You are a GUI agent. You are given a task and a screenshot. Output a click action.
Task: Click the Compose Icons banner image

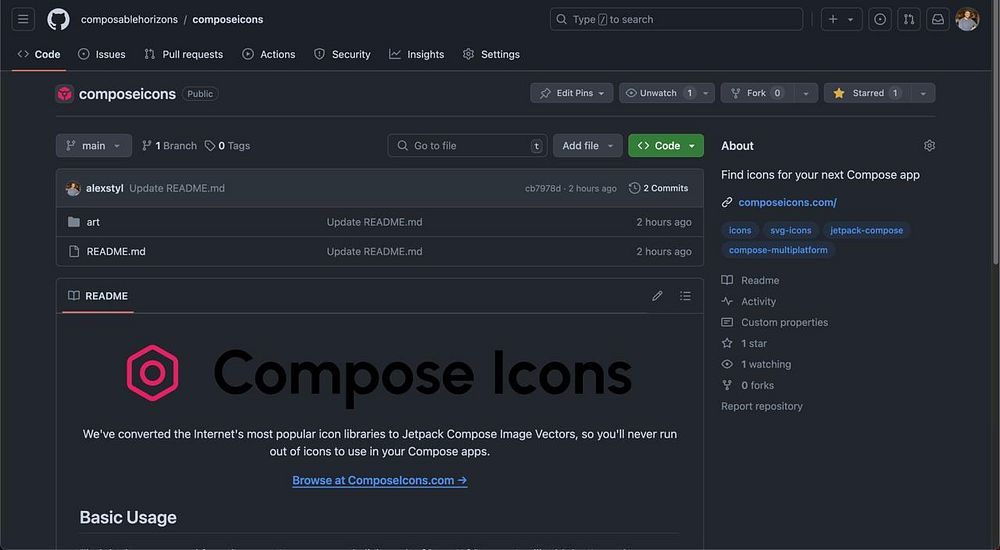click(x=379, y=374)
